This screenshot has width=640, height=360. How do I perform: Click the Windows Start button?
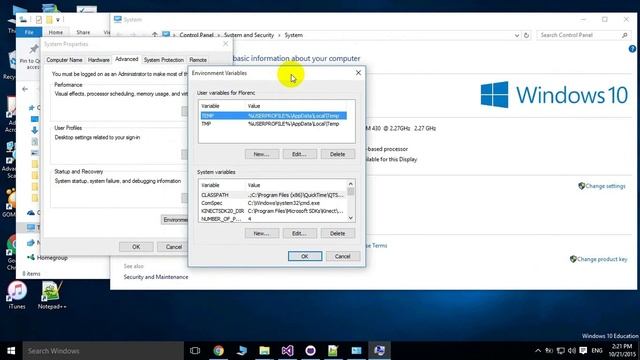(11, 351)
